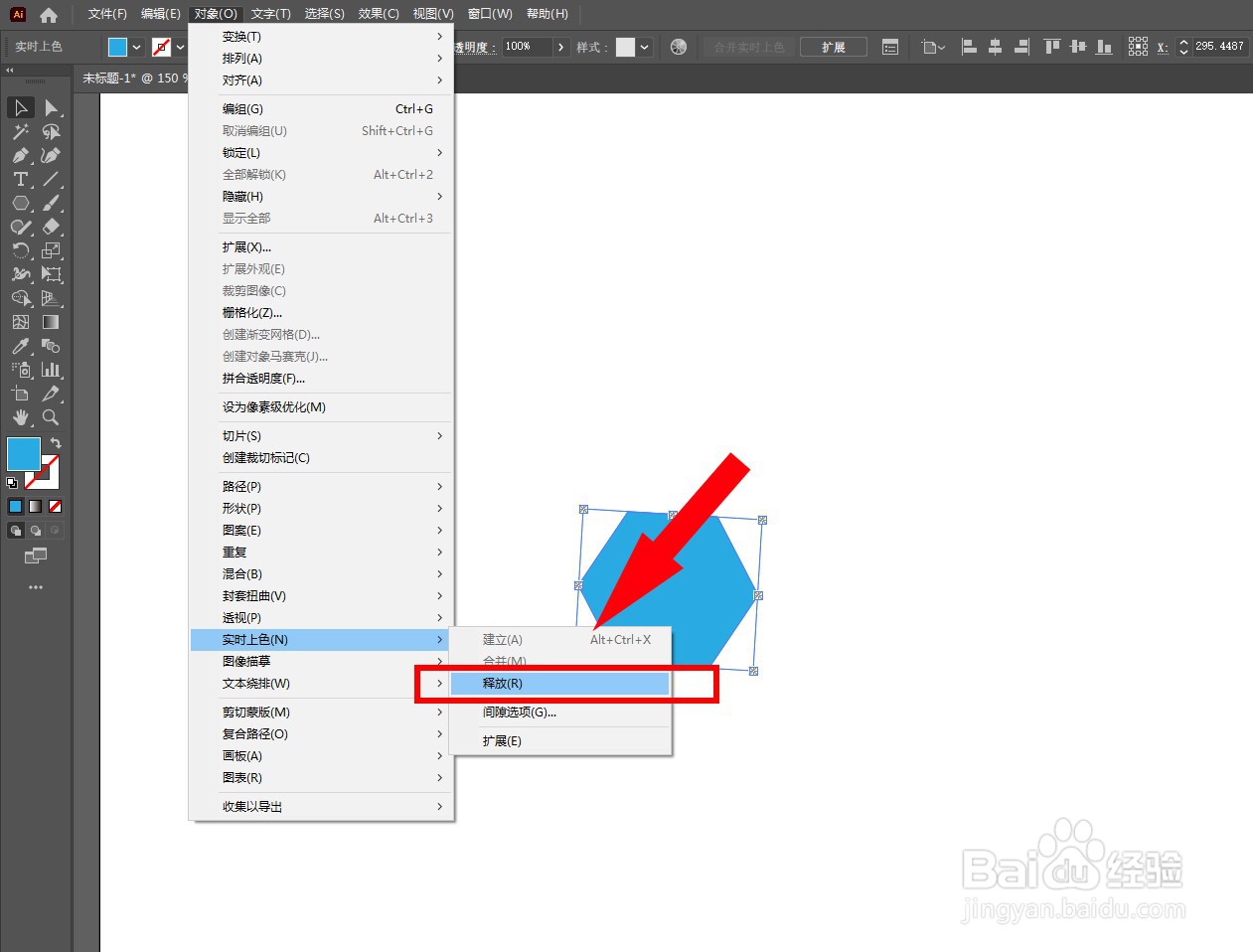
Task: Set paint mode to Gradient
Action: pos(36,507)
